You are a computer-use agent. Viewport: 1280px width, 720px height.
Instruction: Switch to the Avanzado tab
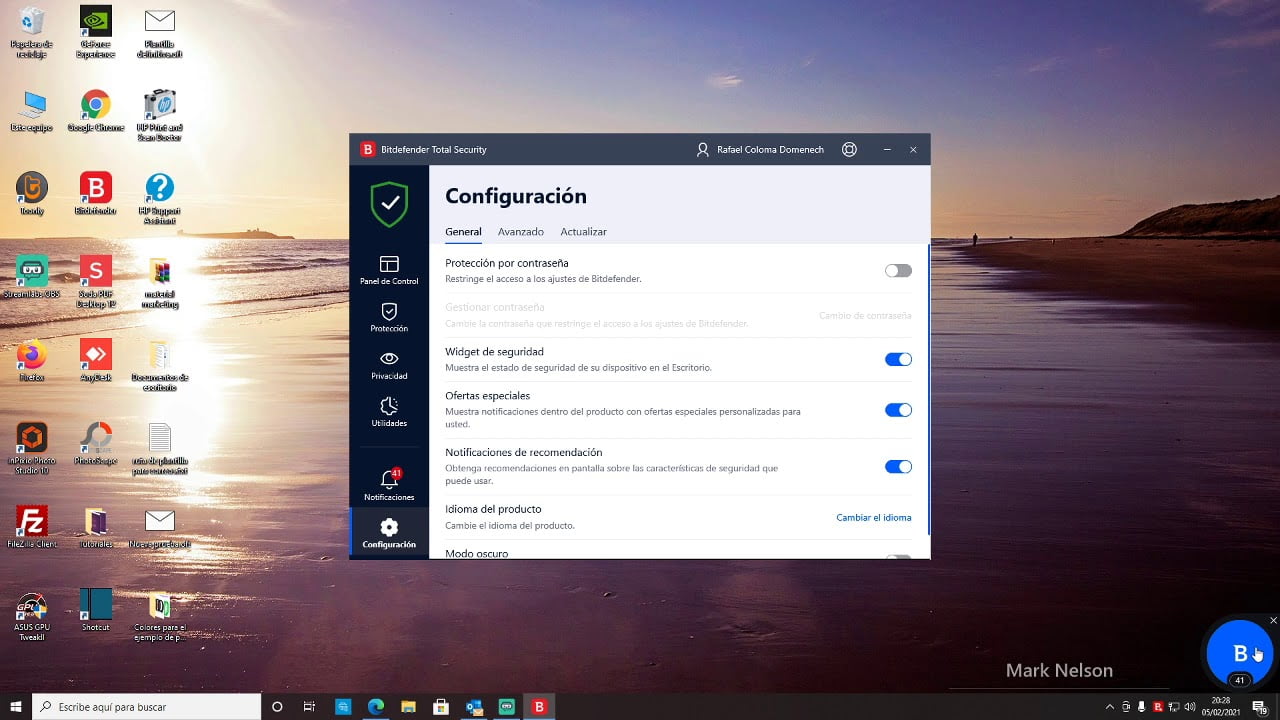[521, 232]
